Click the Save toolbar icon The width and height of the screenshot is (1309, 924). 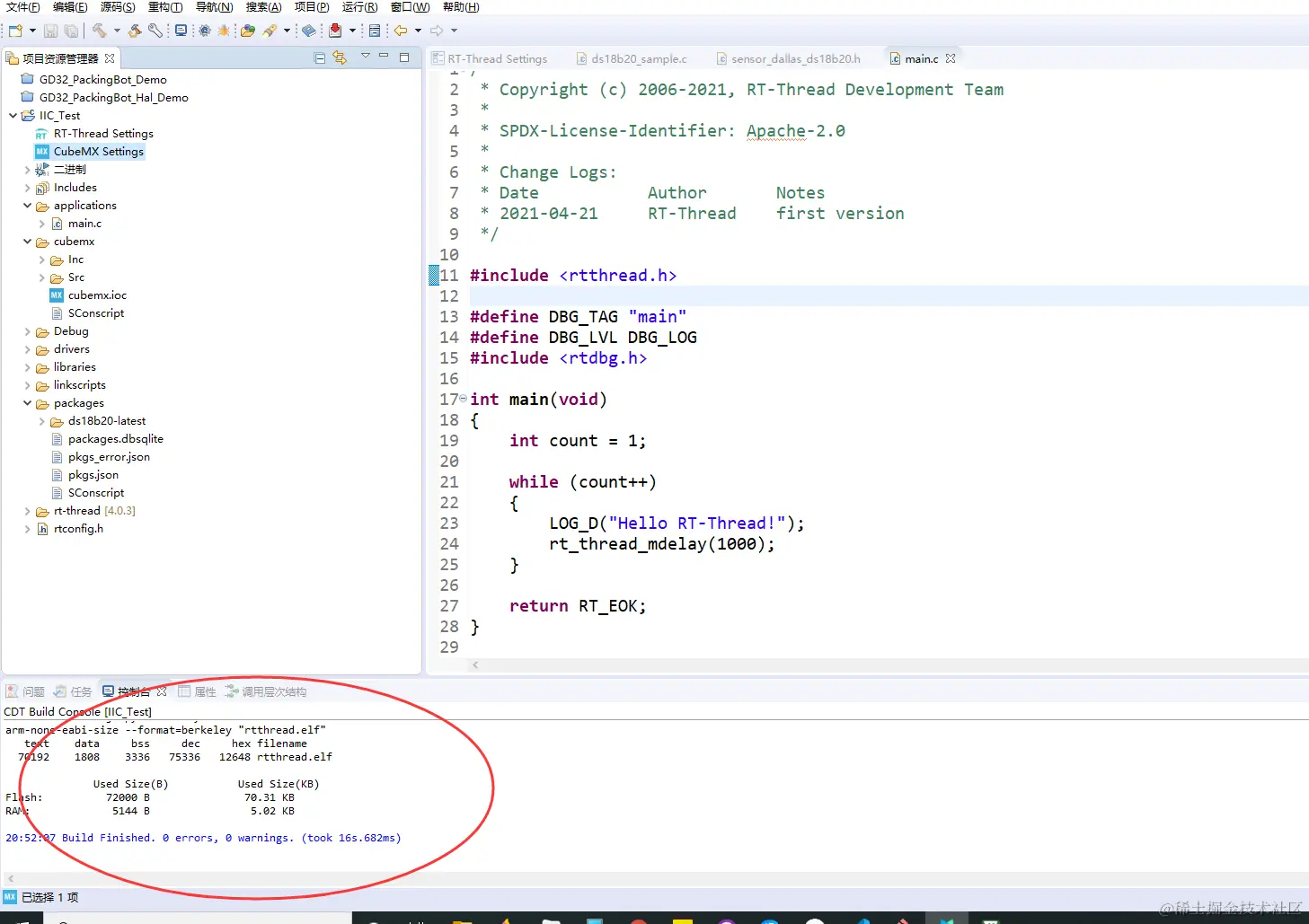click(x=51, y=31)
